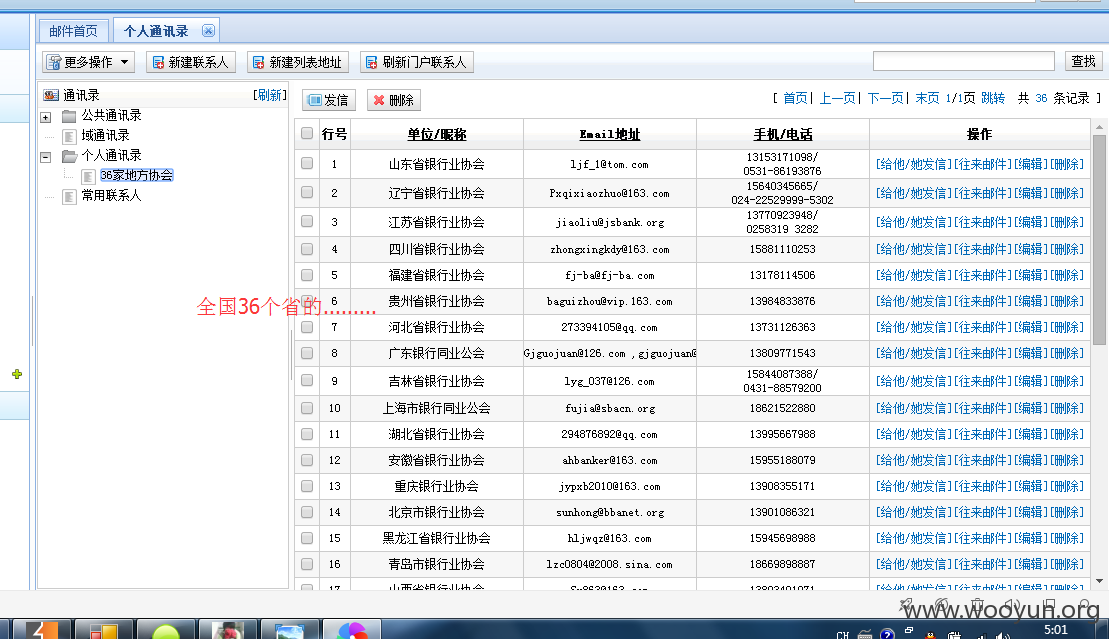Image resolution: width=1109 pixels, height=639 pixels.
Task: Click the 新建联系人 button
Action: coord(190,62)
